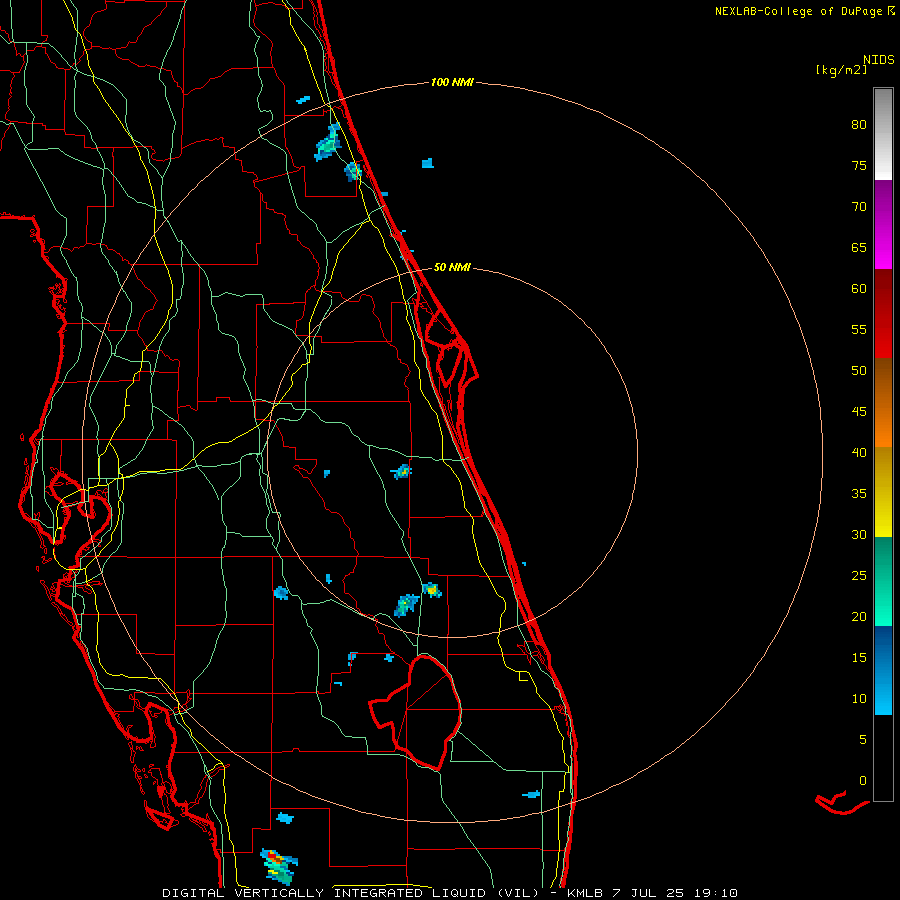The width and height of the screenshot is (900, 900).
Task: Select the 55 value on the color scale
Action: pyautogui.click(x=859, y=329)
